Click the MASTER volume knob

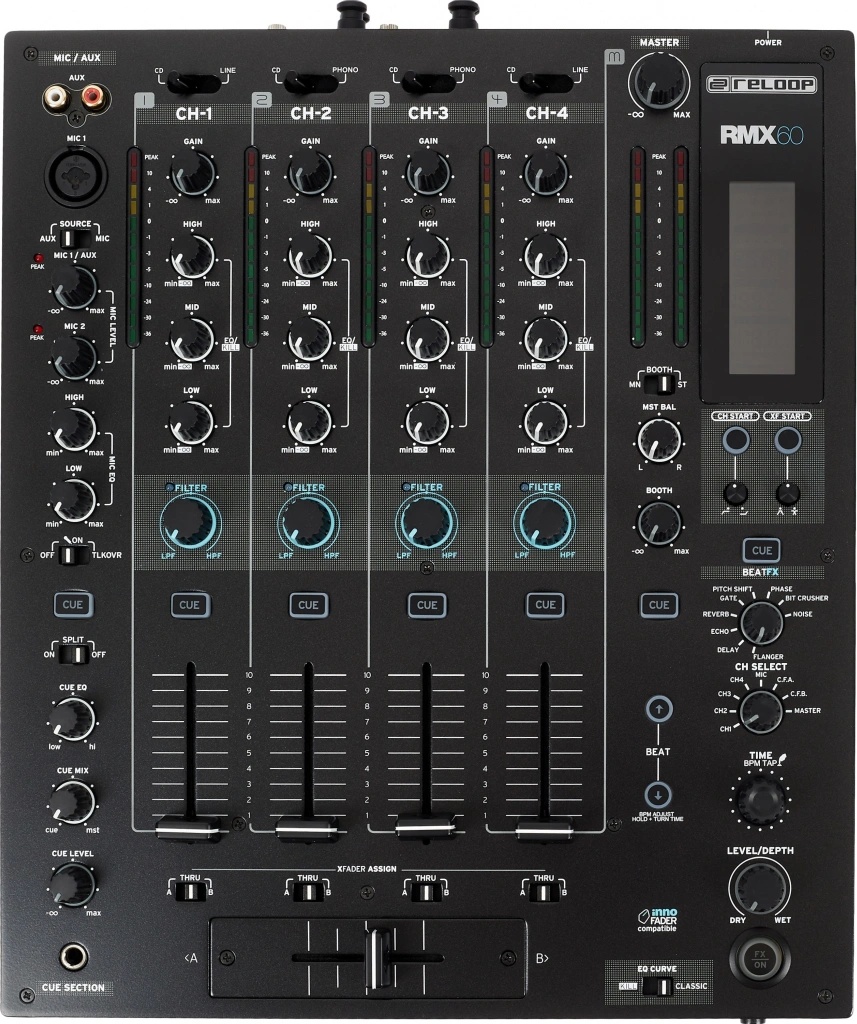click(x=658, y=83)
